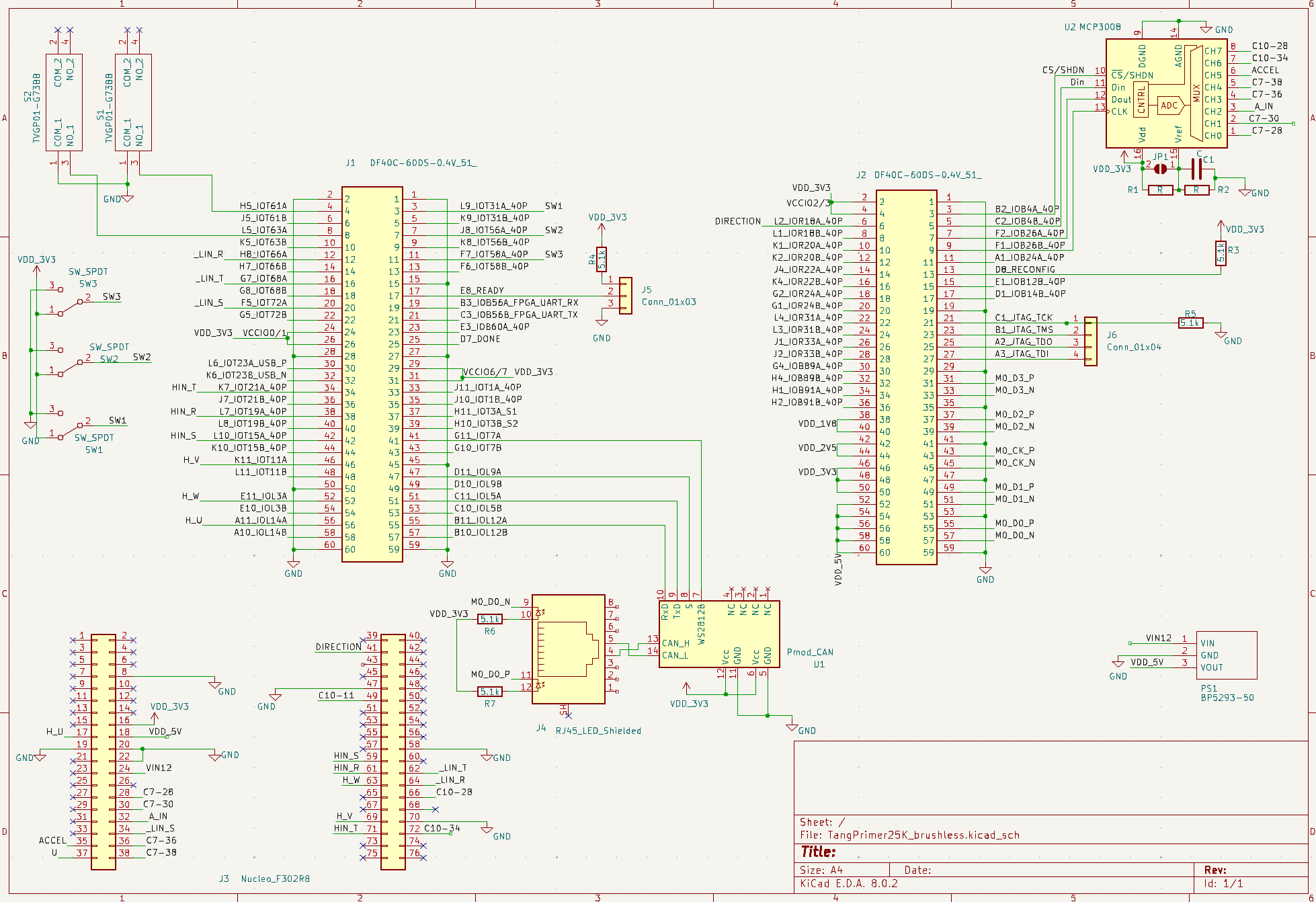Select the CS/SHDN label on U2
Image resolution: width=1316 pixels, height=902 pixels.
pyautogui.click(x=1063, y=70)
